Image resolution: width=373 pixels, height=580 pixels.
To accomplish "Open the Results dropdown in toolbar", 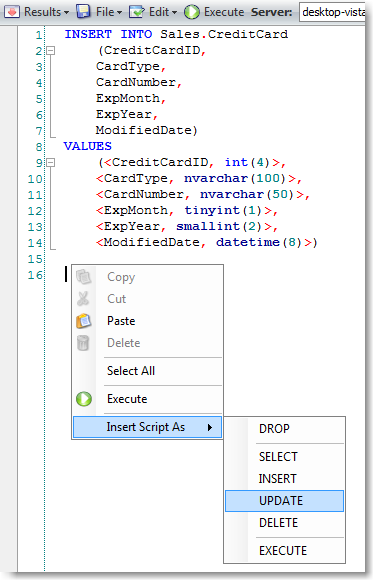I will 37,12.
